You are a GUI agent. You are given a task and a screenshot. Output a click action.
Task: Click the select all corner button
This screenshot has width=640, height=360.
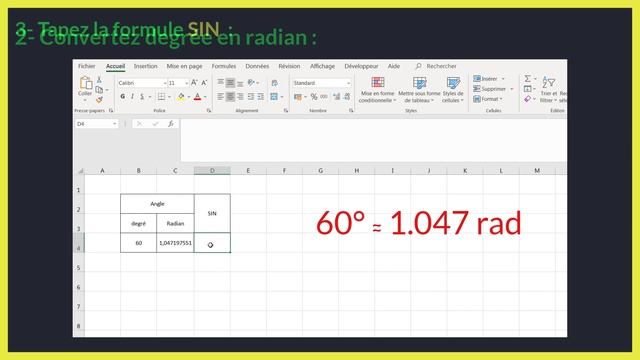pyautogui.click(x=80, y=171)
